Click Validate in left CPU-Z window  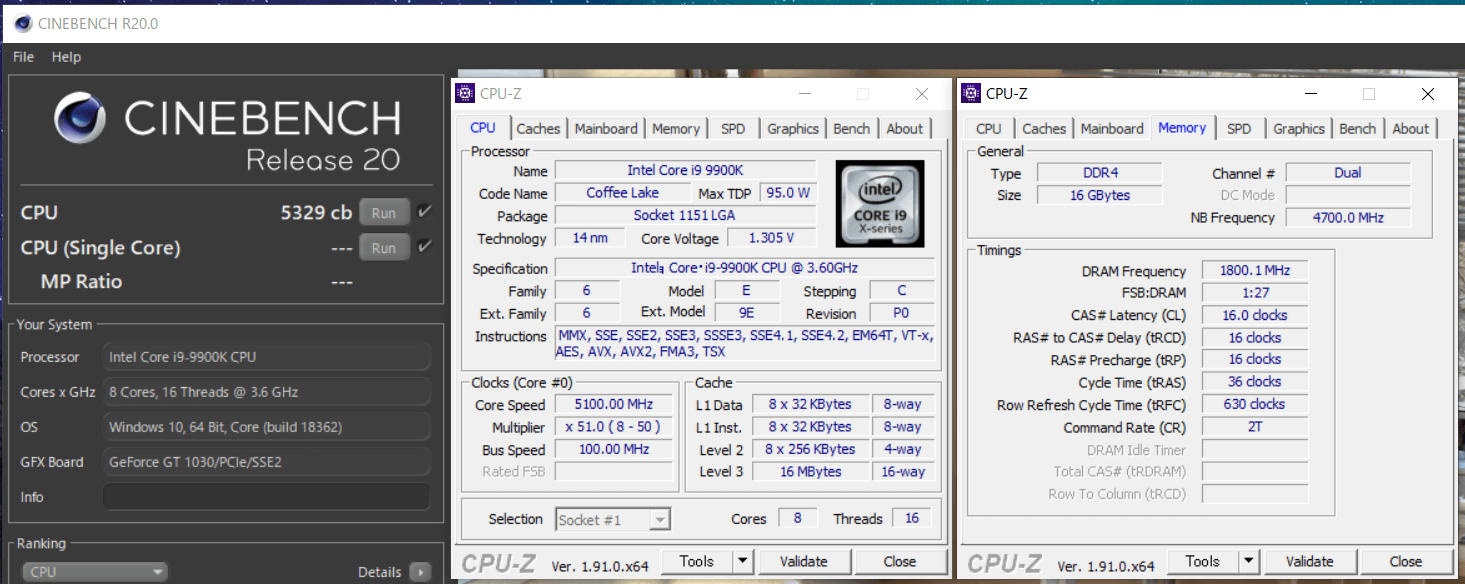click(x=804, y=561)
